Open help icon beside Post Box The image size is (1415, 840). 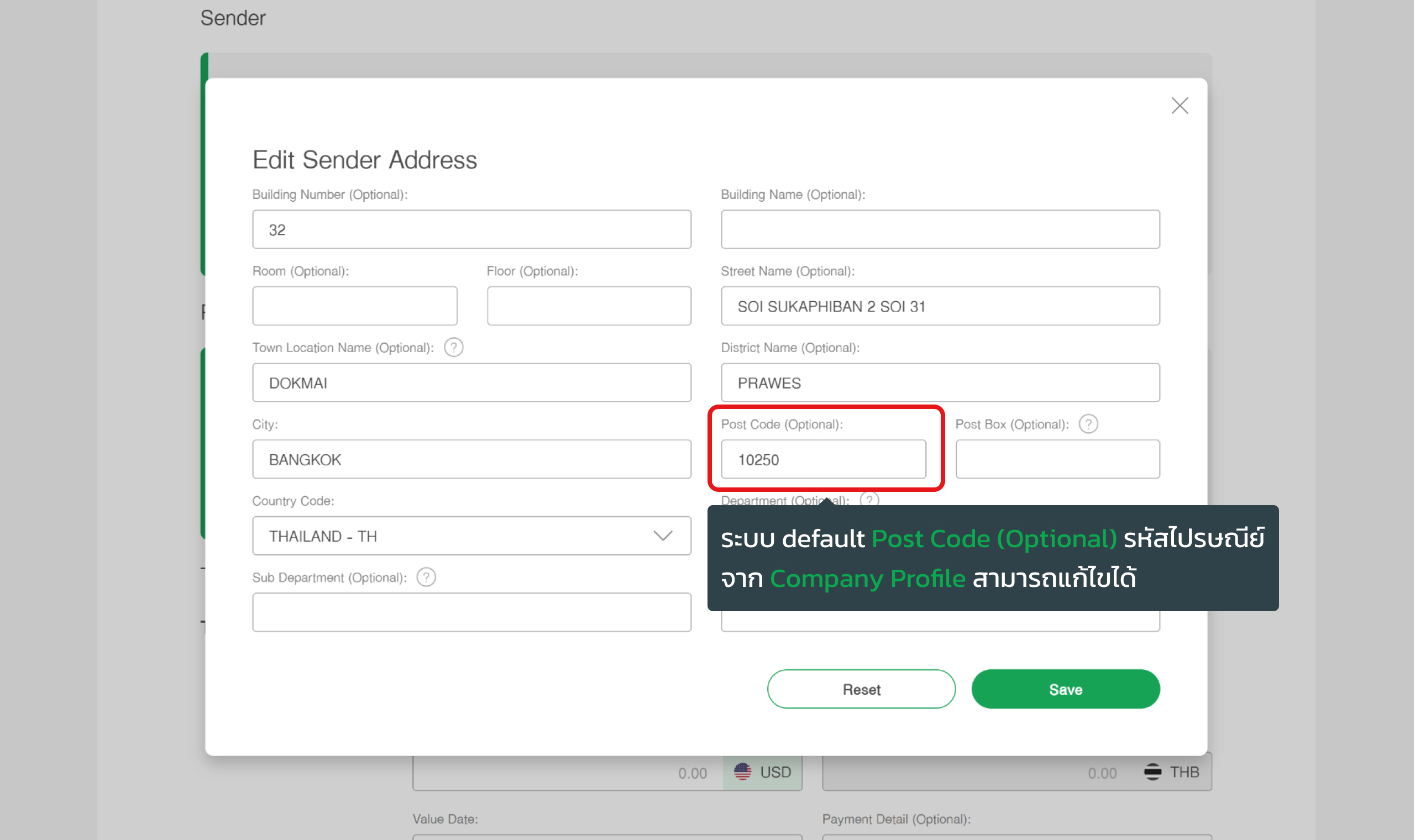point(1089,424)
